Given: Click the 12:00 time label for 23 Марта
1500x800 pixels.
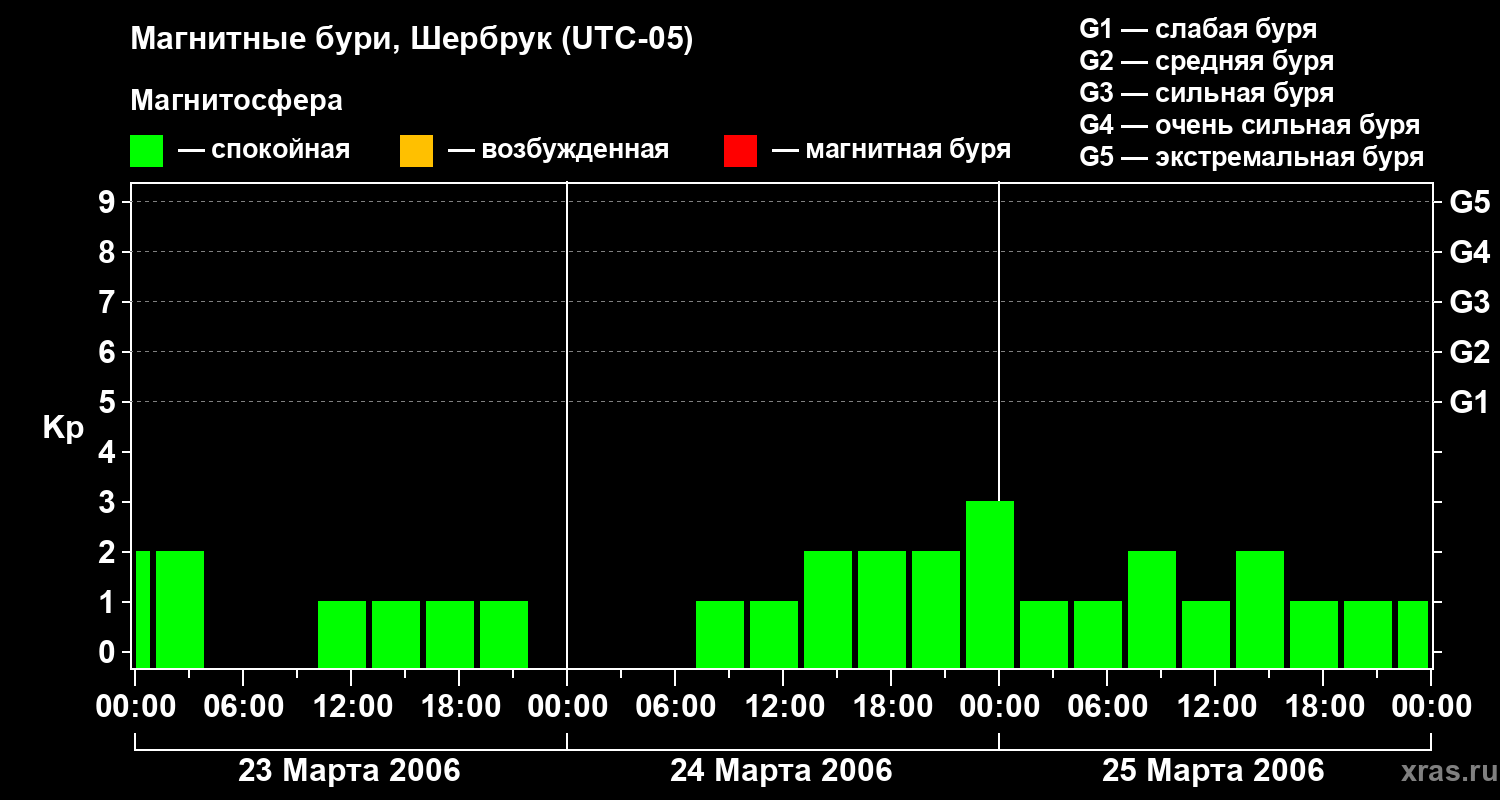Looking at the screenshot, I should coord(351,707).
